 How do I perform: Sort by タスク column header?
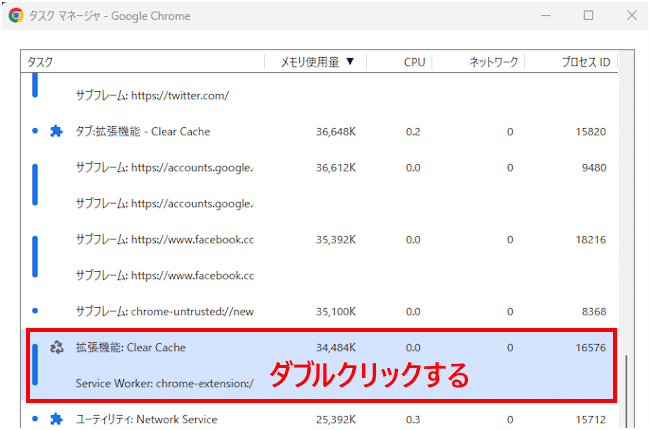(142, 62)
